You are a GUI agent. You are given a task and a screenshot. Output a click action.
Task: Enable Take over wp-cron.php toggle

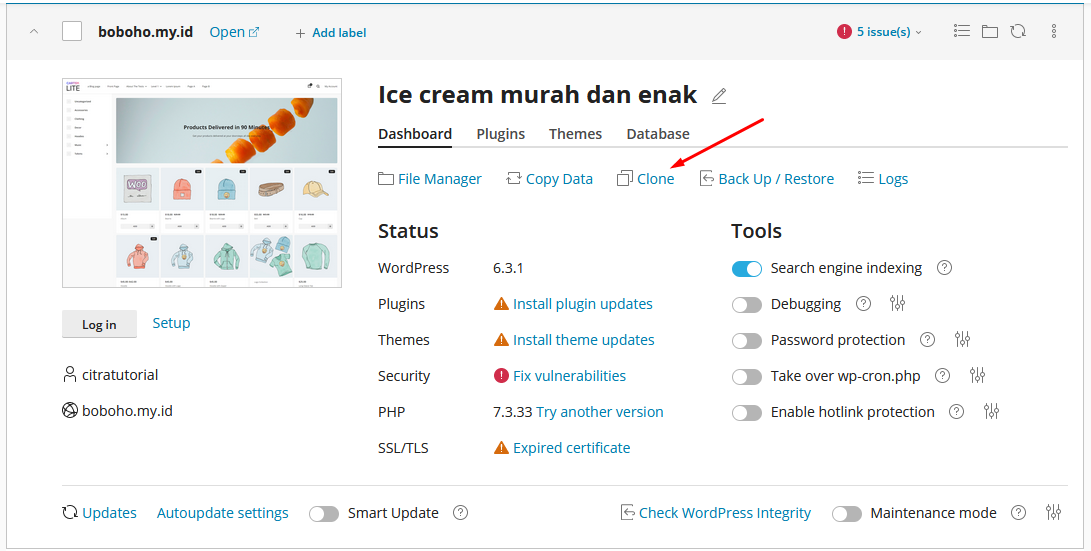pyautogui.click(x=747, y=377)
